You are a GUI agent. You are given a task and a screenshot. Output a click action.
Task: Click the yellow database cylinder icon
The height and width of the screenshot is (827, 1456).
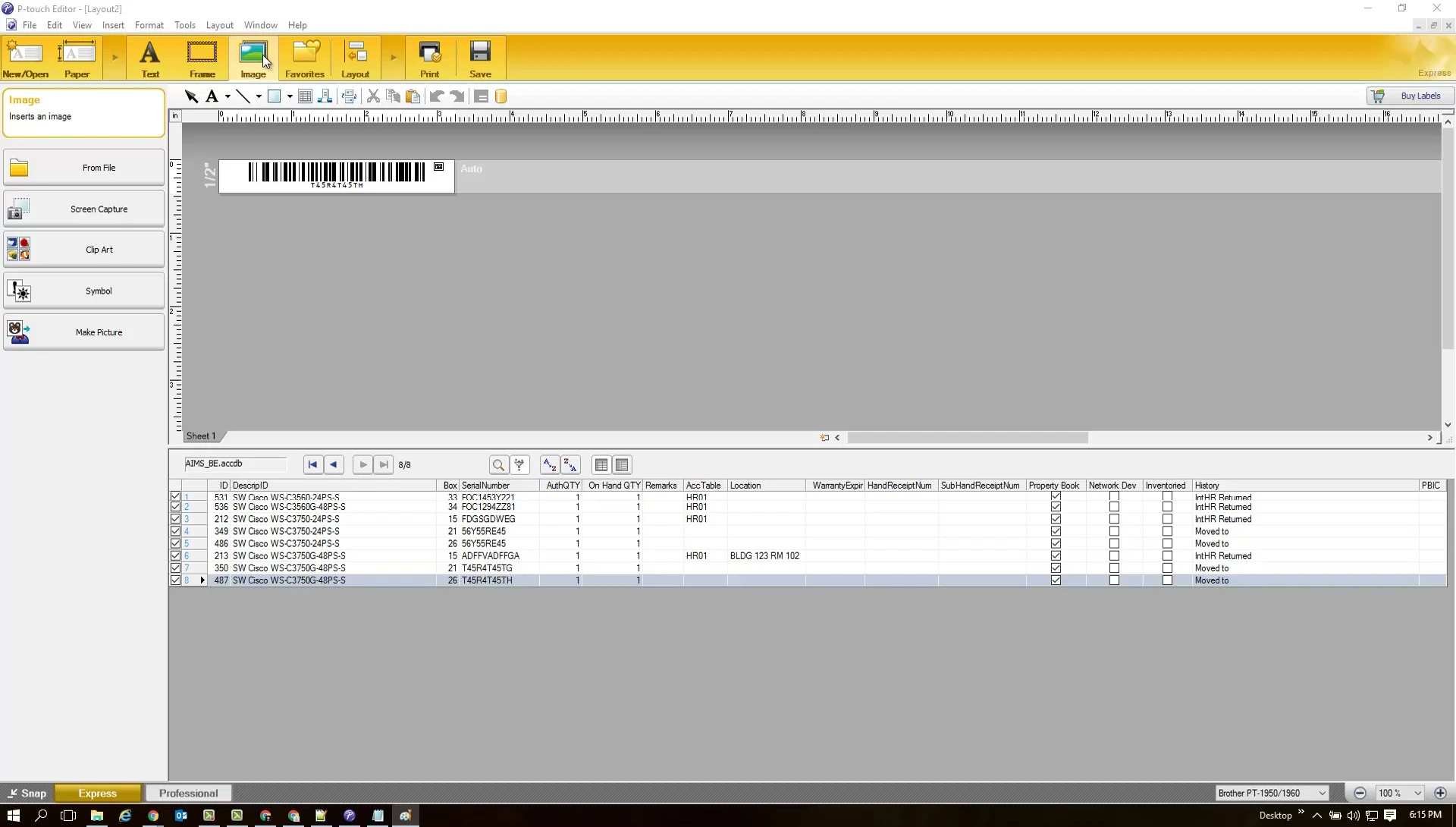click(x=500, y=96)
